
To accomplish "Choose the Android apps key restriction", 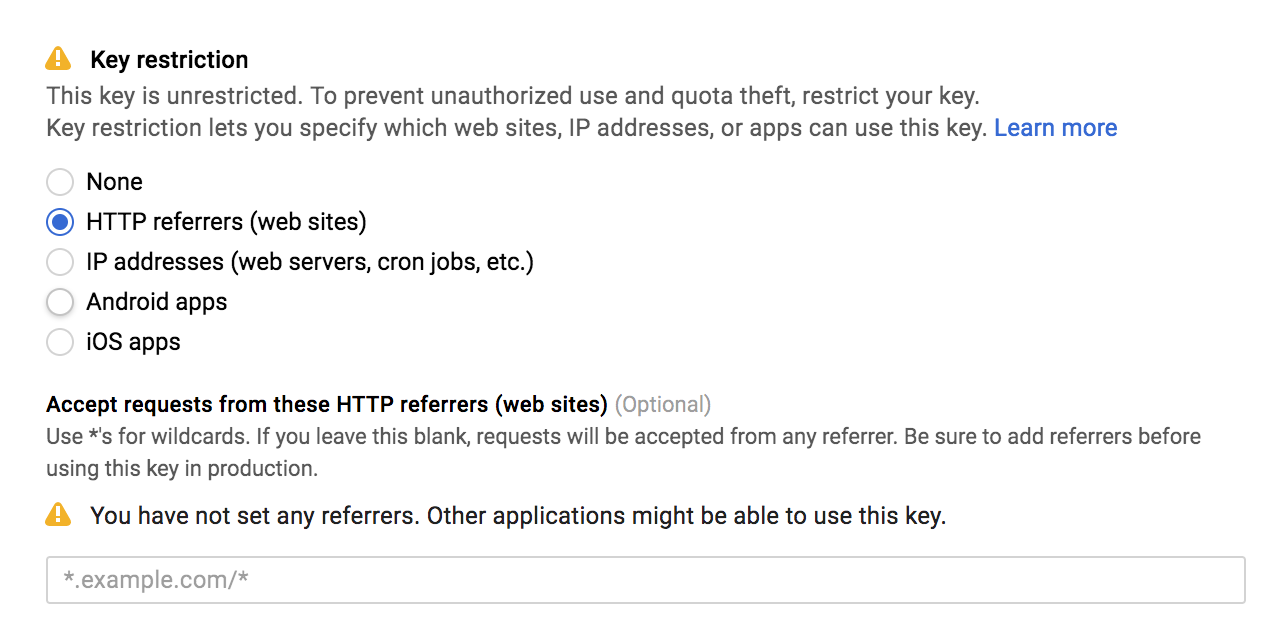I will 59,301.
